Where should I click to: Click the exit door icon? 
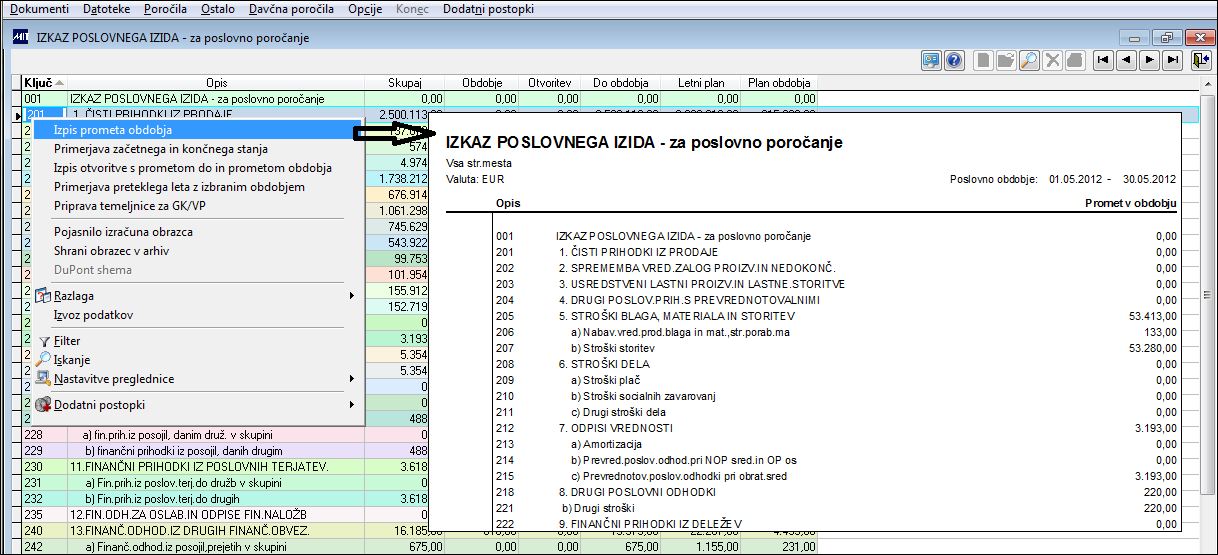[x=1201, y=60]
